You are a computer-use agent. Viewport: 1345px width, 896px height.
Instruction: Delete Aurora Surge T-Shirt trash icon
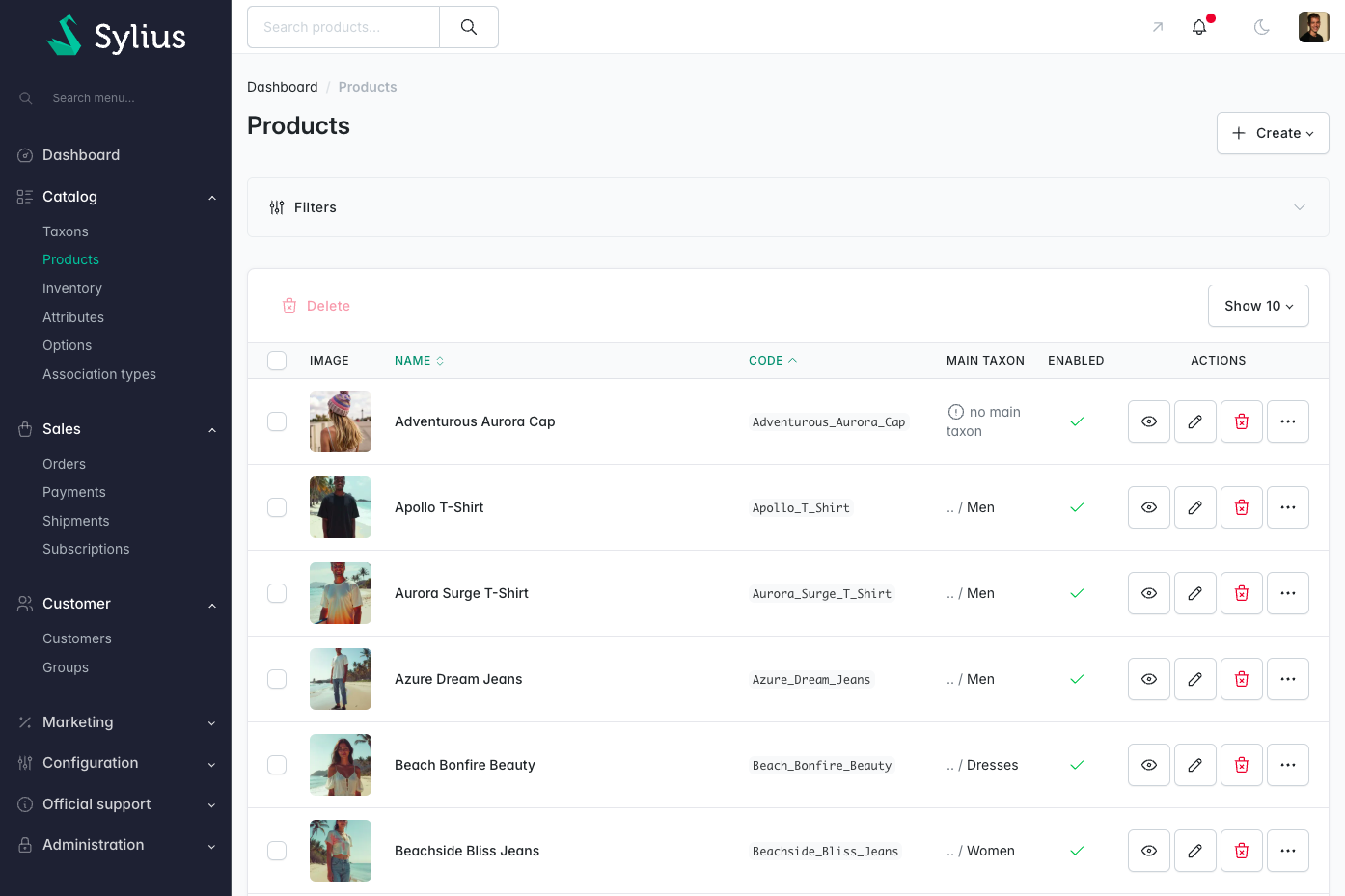1242,593
